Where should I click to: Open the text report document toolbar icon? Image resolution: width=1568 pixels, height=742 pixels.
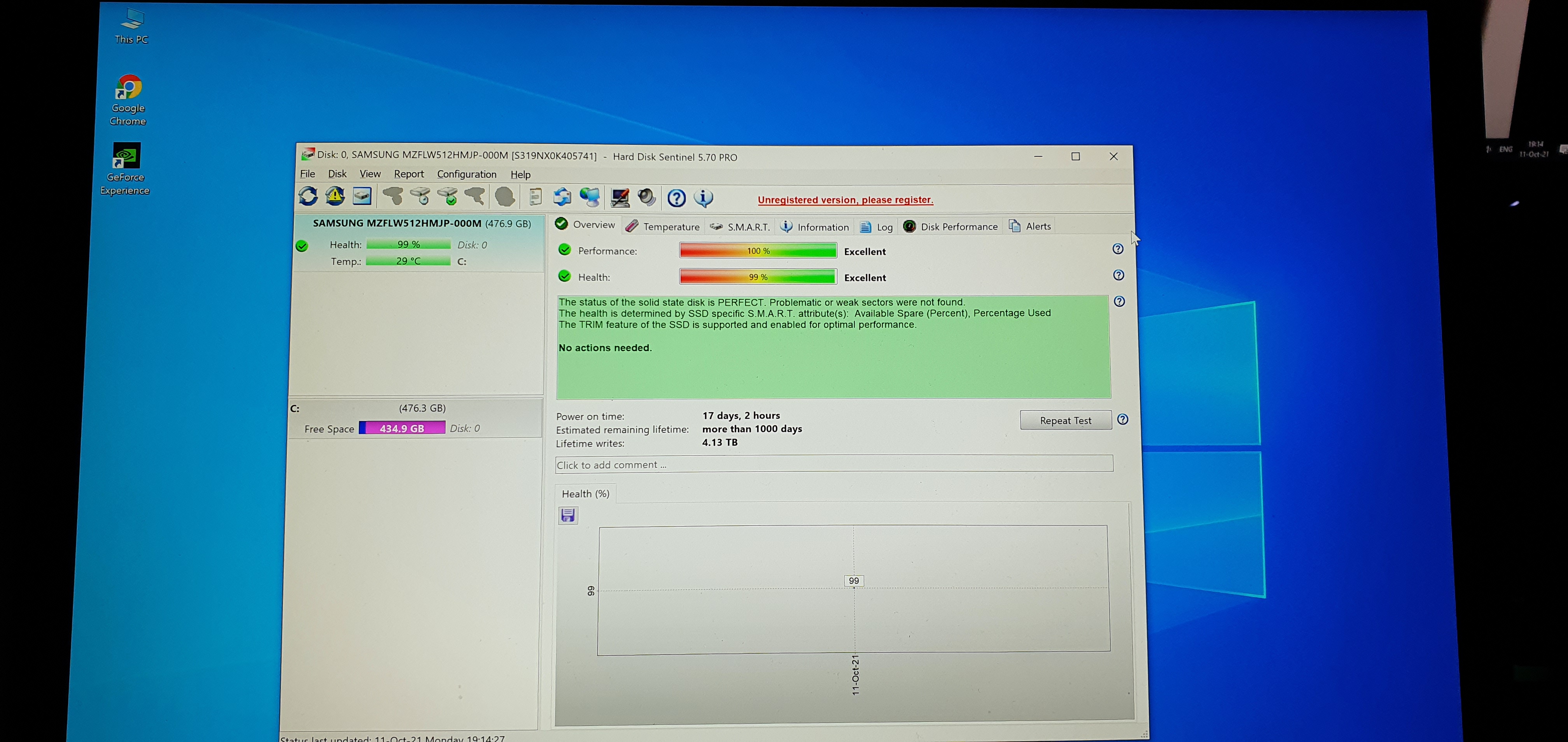tap(535, 197)
